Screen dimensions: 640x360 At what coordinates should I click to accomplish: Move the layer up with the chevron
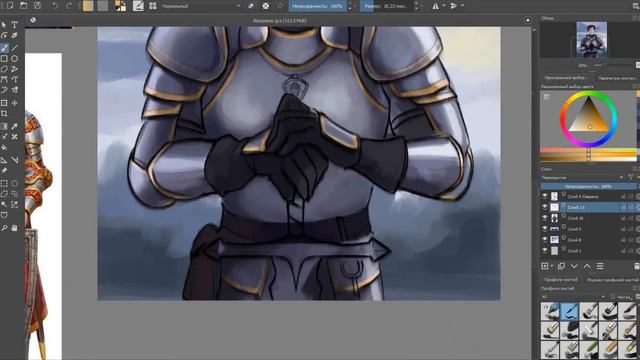point(587,266)
